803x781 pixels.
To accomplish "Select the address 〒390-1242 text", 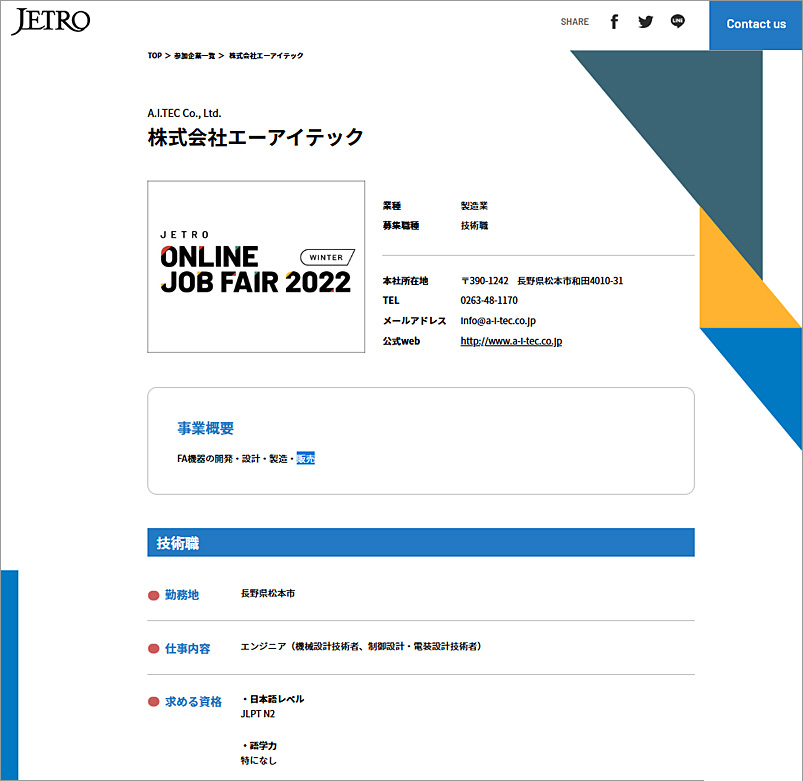I will [542, 281].
